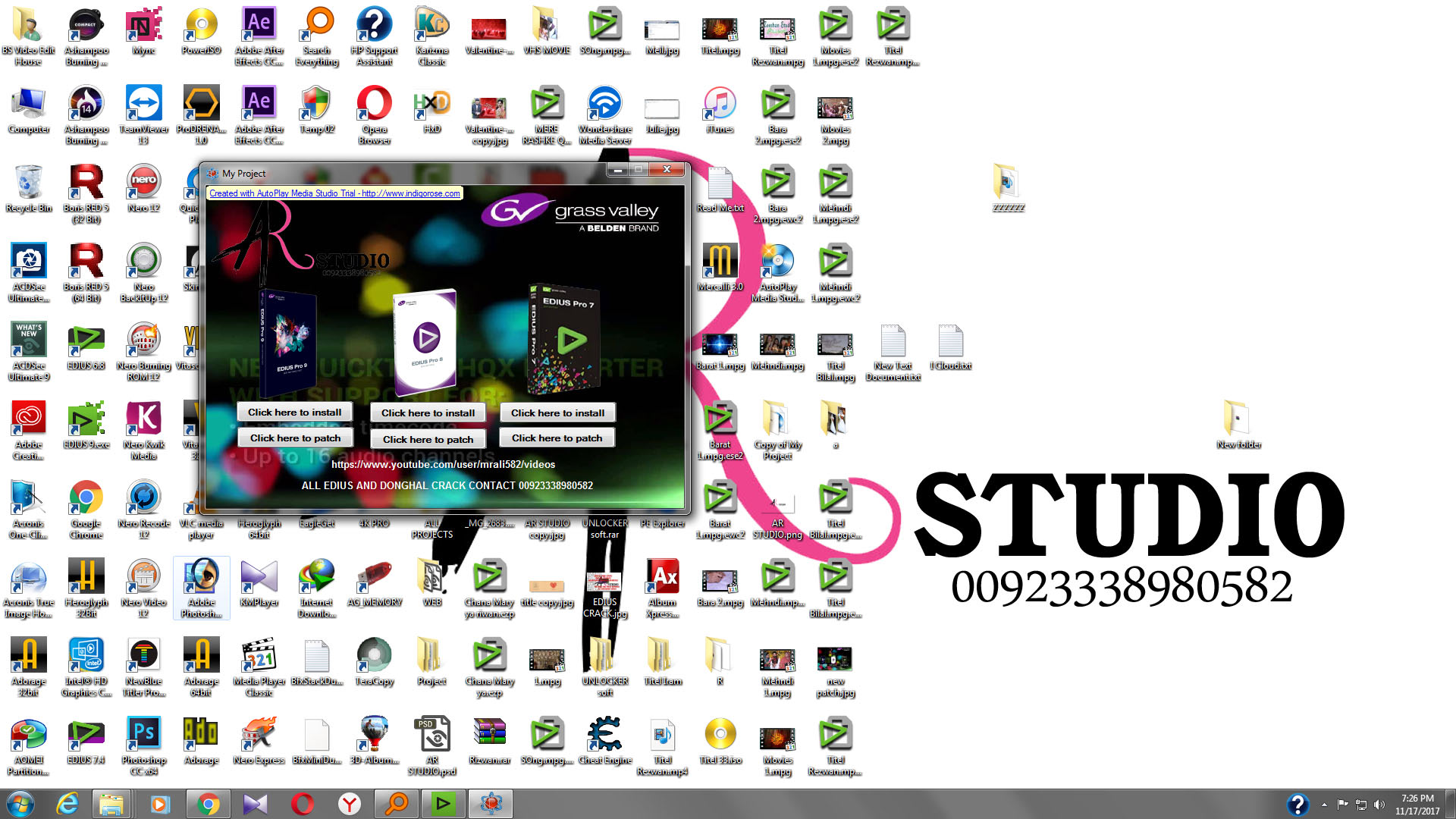Select Google Chrome desktop shortcut

coord(86,510)
